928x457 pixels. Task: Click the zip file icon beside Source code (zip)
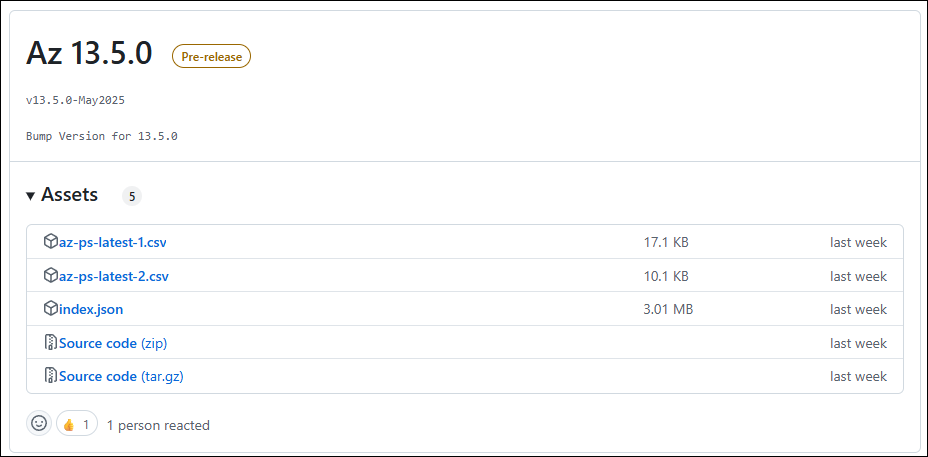pyautogui.click(x=51, y=342)
